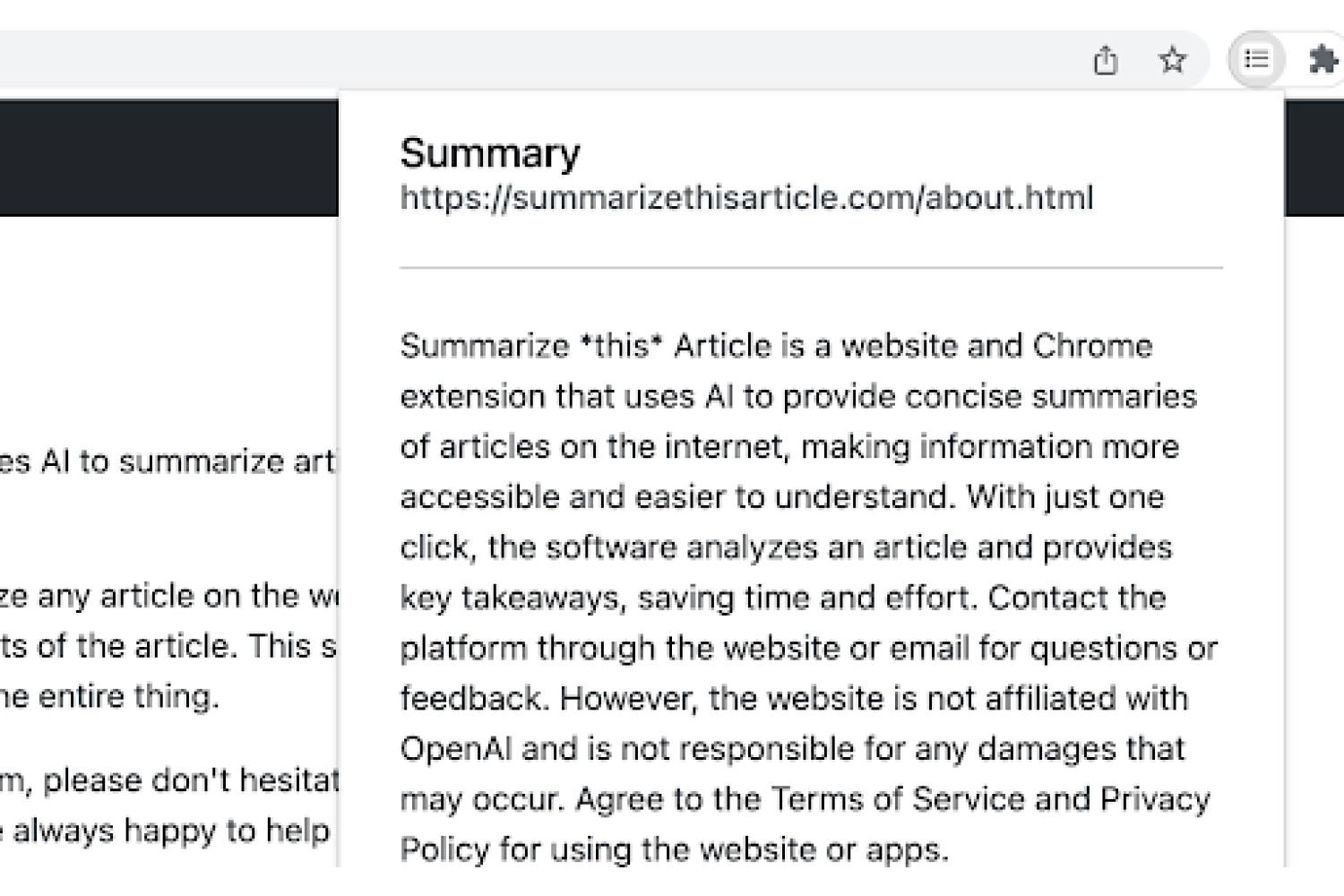Click the horizontal divider under the URL

pos(811,267)
